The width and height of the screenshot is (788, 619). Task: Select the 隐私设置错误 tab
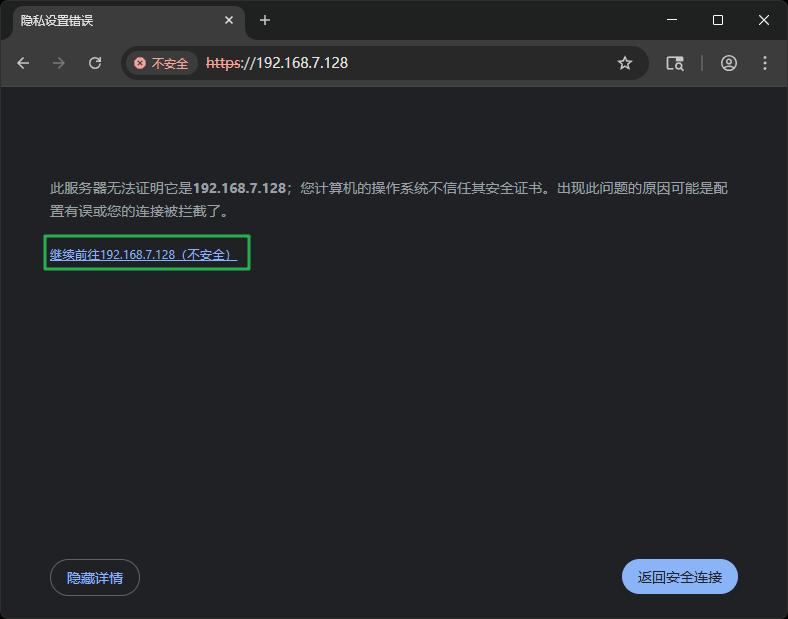click(110, 20)
